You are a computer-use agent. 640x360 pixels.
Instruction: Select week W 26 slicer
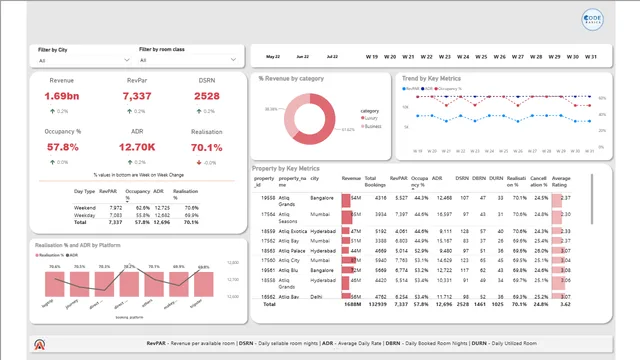coord(500,57)
